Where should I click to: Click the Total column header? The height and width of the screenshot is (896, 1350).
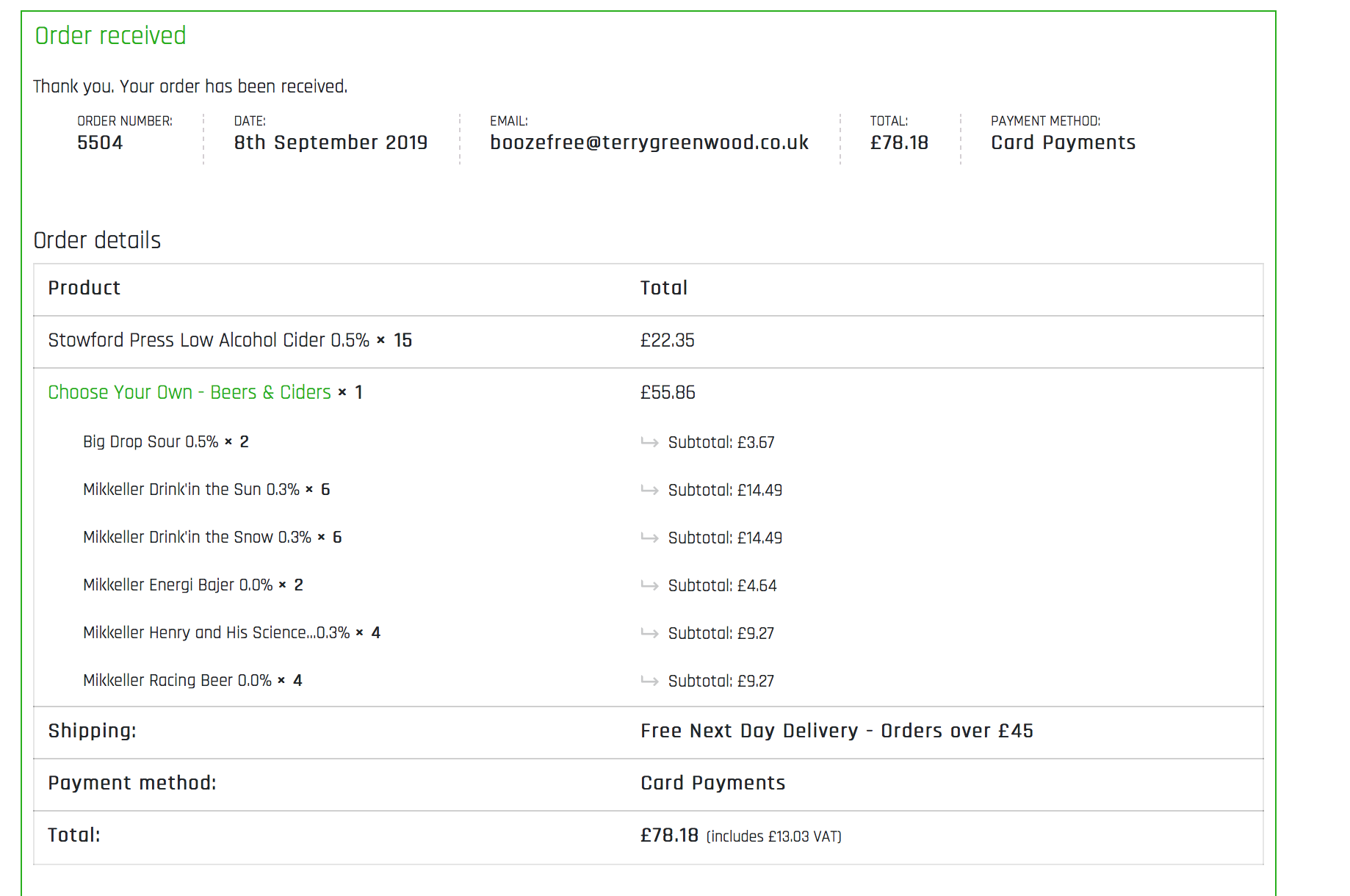(663, 288)
